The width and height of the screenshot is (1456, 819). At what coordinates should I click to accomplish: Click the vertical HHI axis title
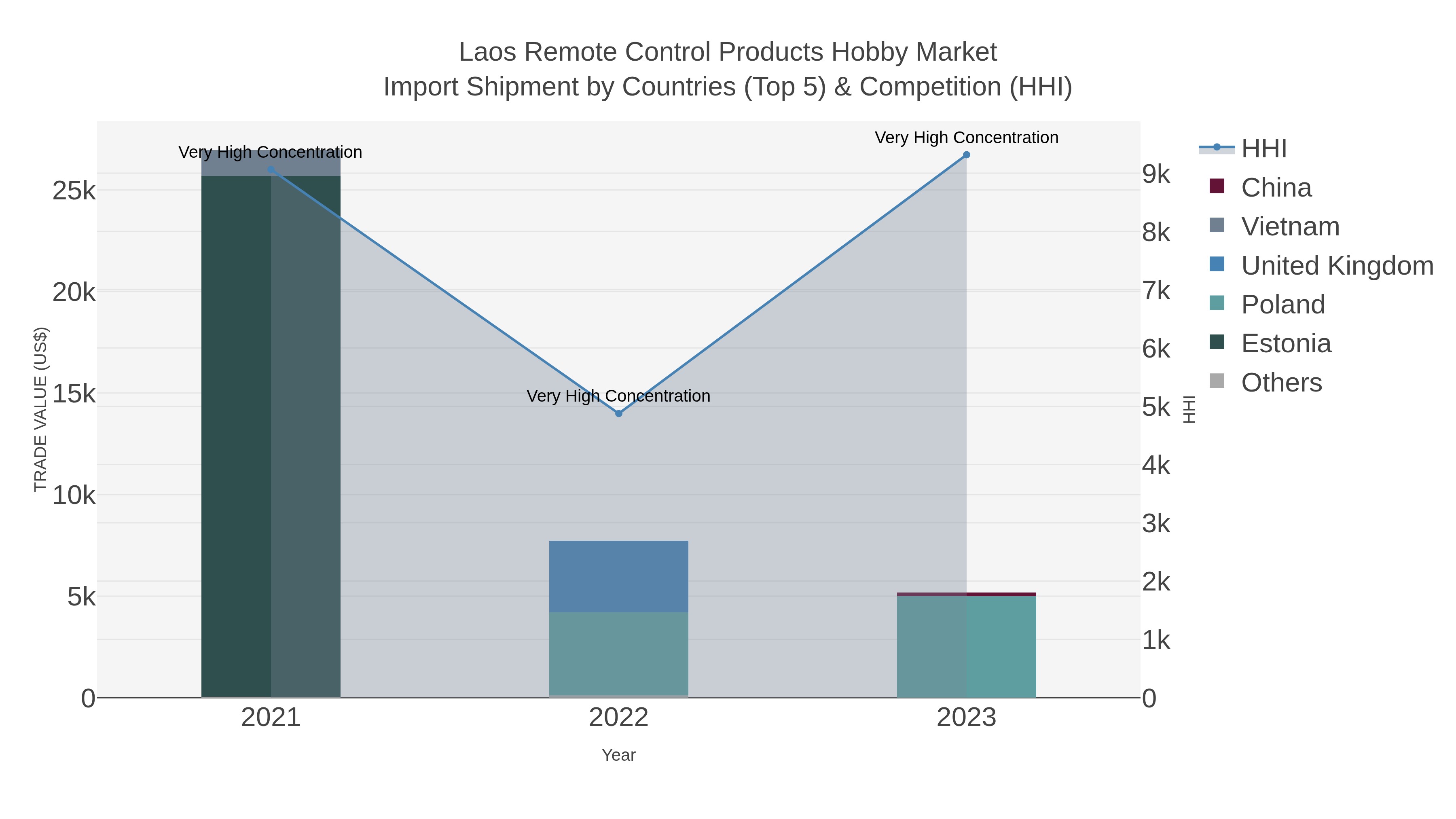pyautogui.click(x=1190, y=409)
